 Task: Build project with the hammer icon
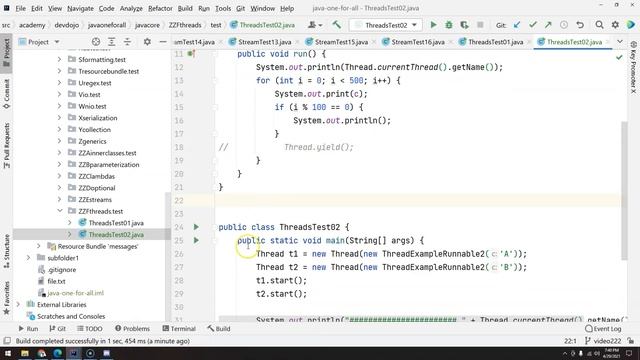click(336, 25)
